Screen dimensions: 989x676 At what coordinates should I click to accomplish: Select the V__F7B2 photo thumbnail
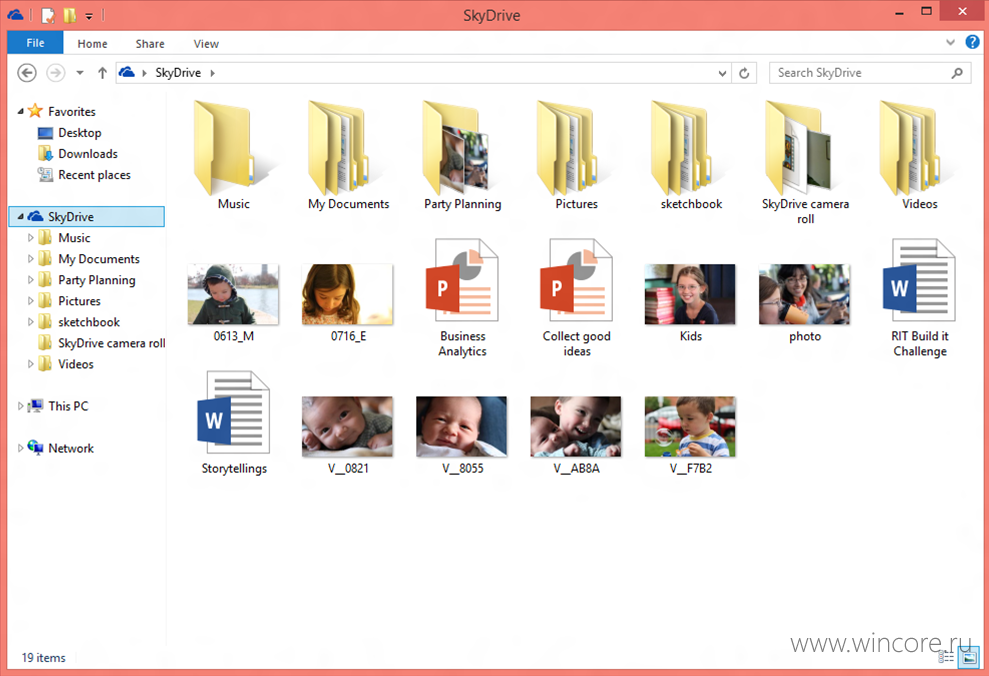[690, 426]
